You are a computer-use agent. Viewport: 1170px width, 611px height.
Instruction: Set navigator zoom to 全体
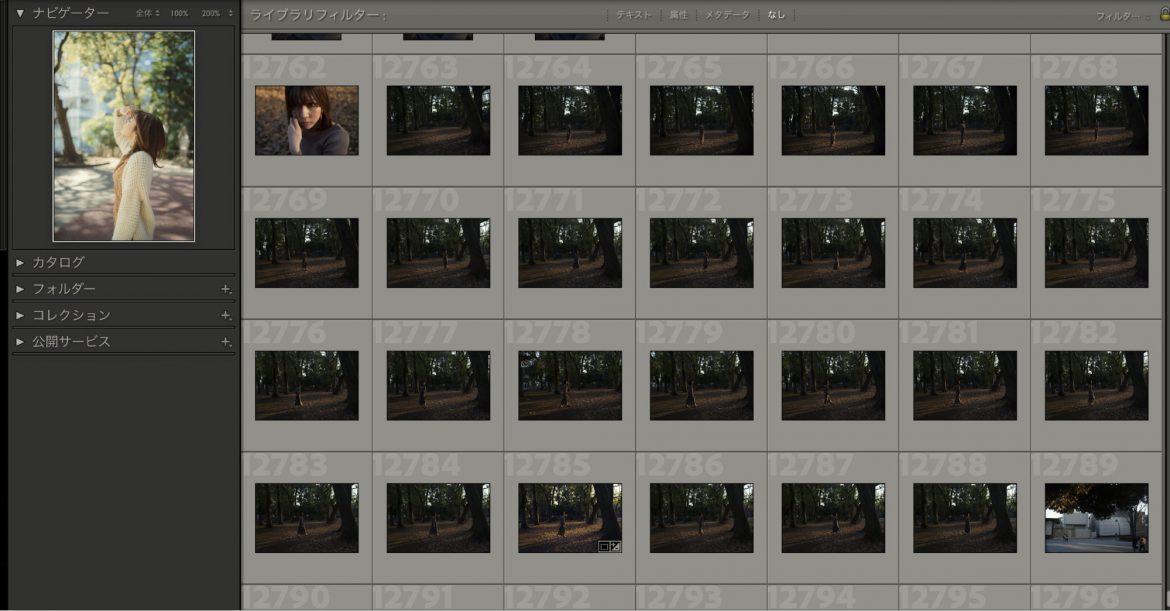pos(144,13)
